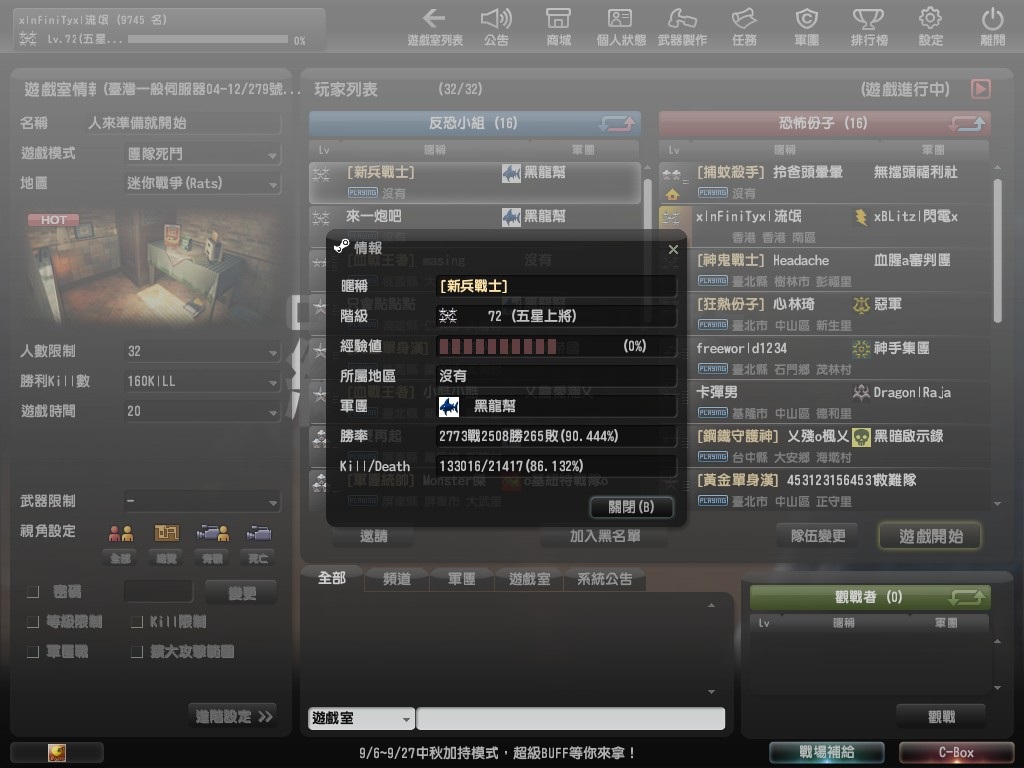The image size is (1024, 768).
Task: Open the 人數限制 dropdown
Action: pyautogui.click(x=202, y=351)
